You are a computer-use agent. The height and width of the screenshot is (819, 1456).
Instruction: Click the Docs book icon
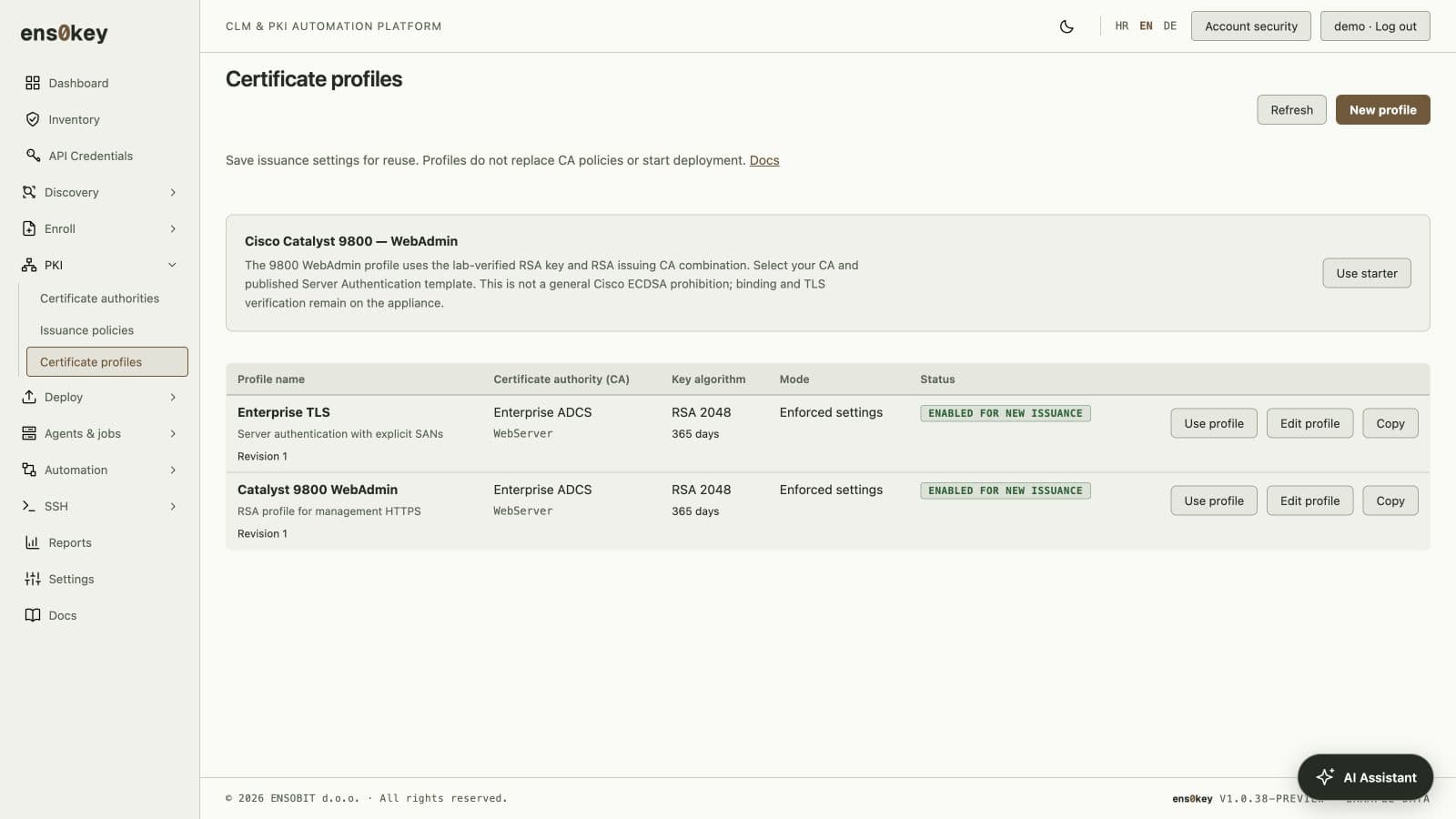33,615
